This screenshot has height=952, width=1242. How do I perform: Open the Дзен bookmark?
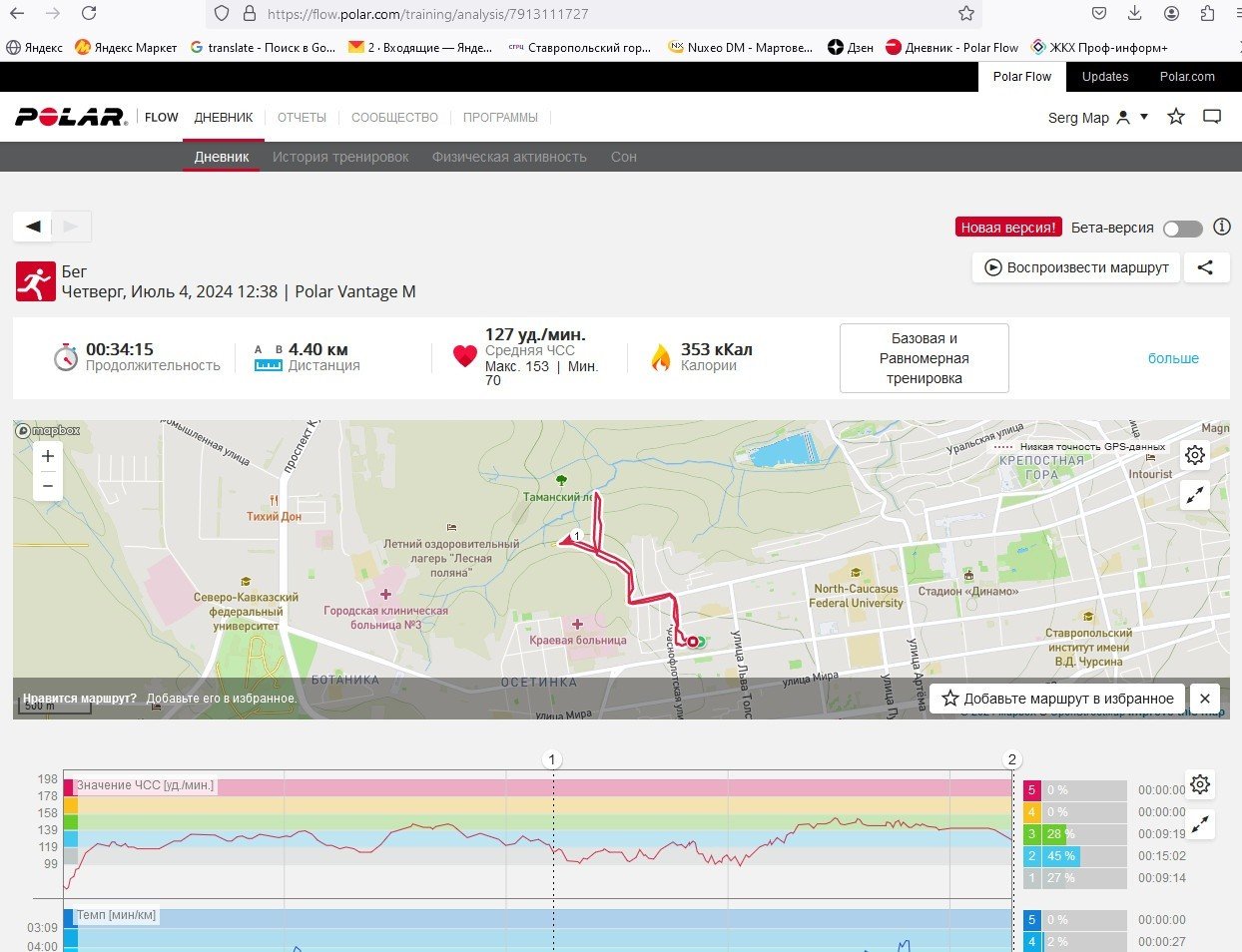tap(851, 47)
